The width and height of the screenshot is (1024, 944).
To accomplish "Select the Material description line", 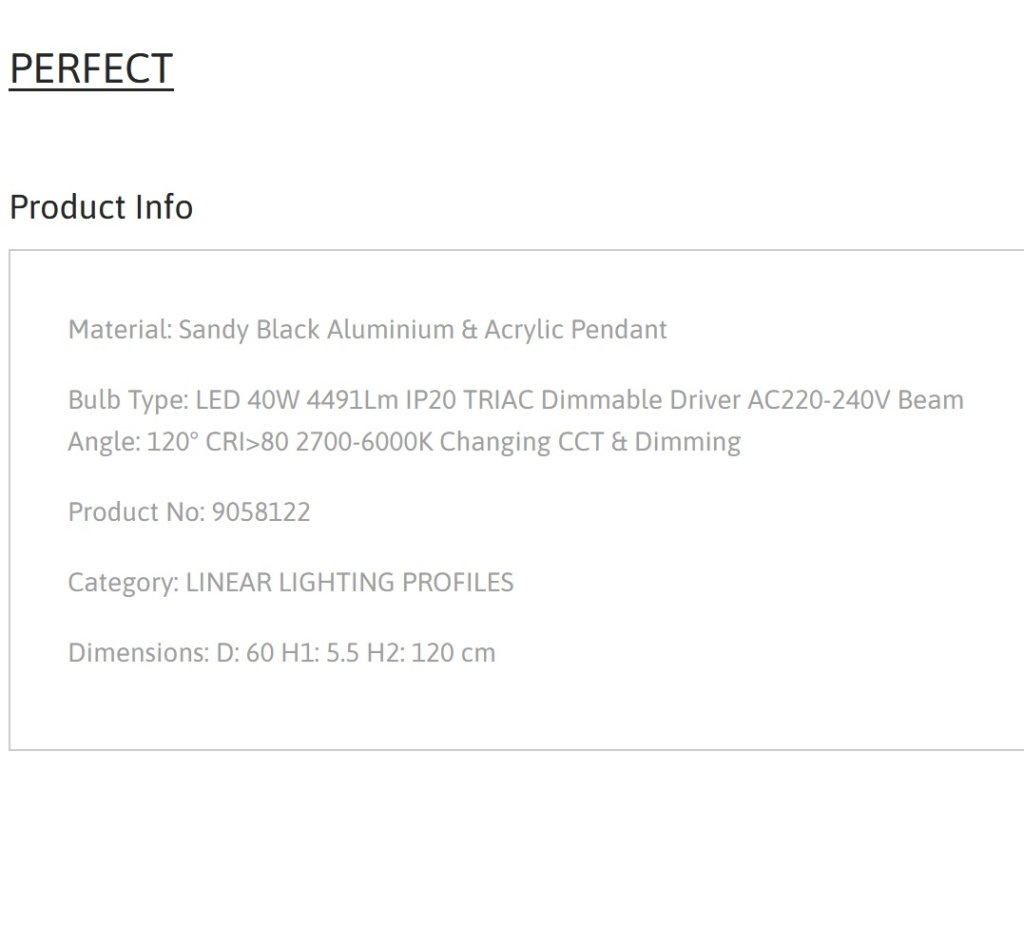I will pos(368,330).
